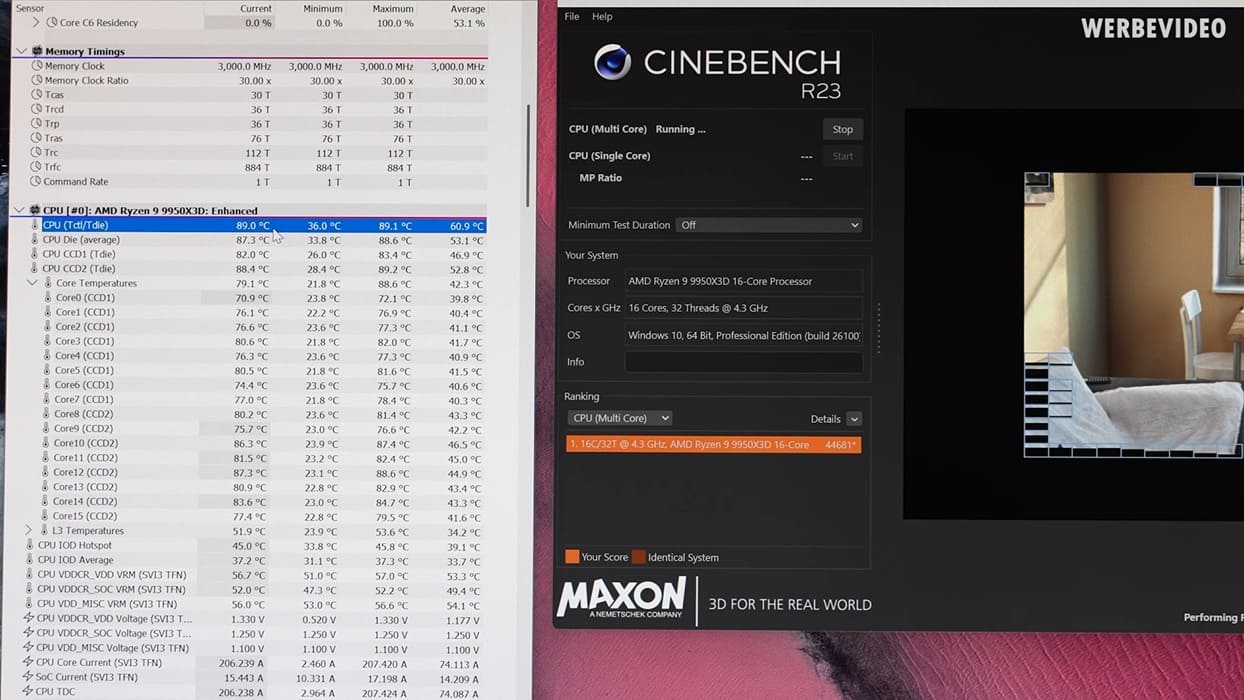Screen dimensions: 1244x700
Task: Click the CPU chip icon beside AMD Ryzen 9 9950X3D
Action: coord(35,211)
